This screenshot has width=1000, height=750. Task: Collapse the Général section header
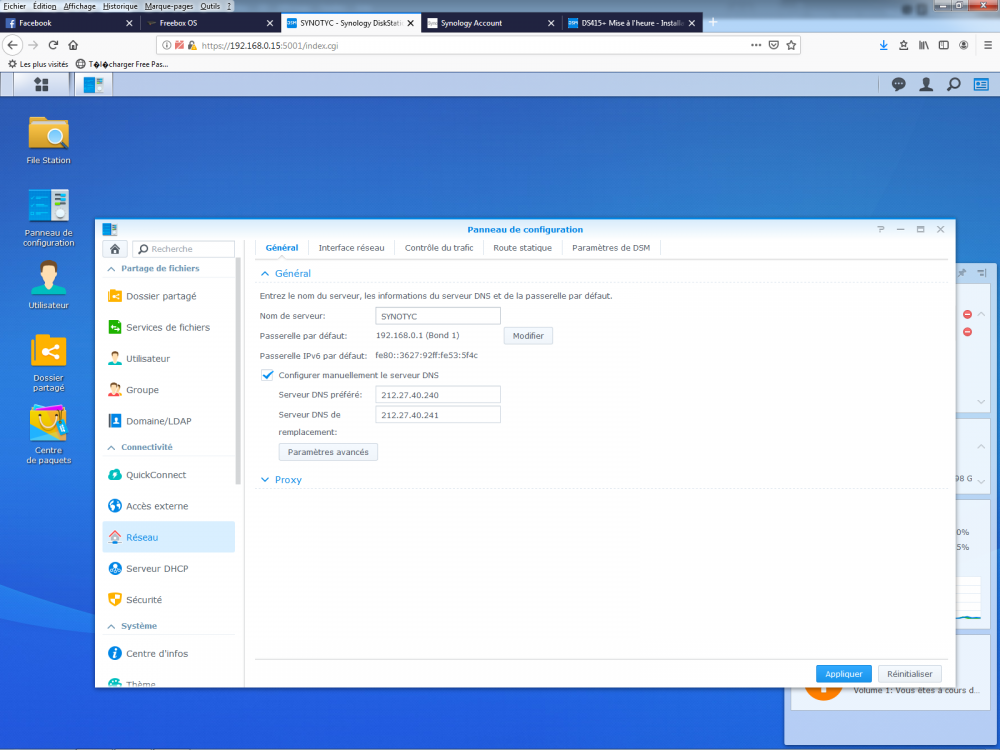click(x=285, y=273)
